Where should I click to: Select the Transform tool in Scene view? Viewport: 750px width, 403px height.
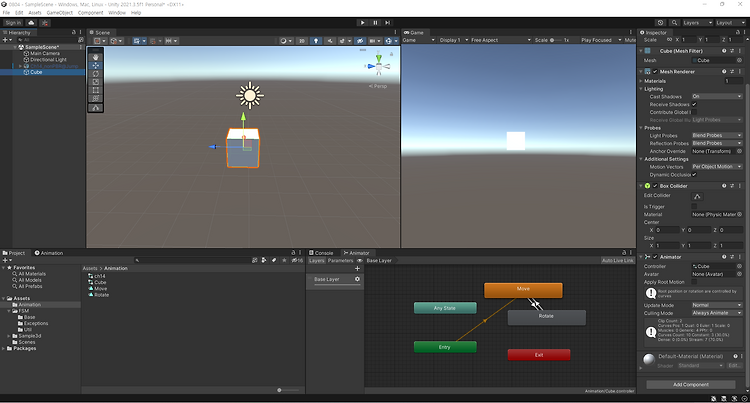pos(96,98)
